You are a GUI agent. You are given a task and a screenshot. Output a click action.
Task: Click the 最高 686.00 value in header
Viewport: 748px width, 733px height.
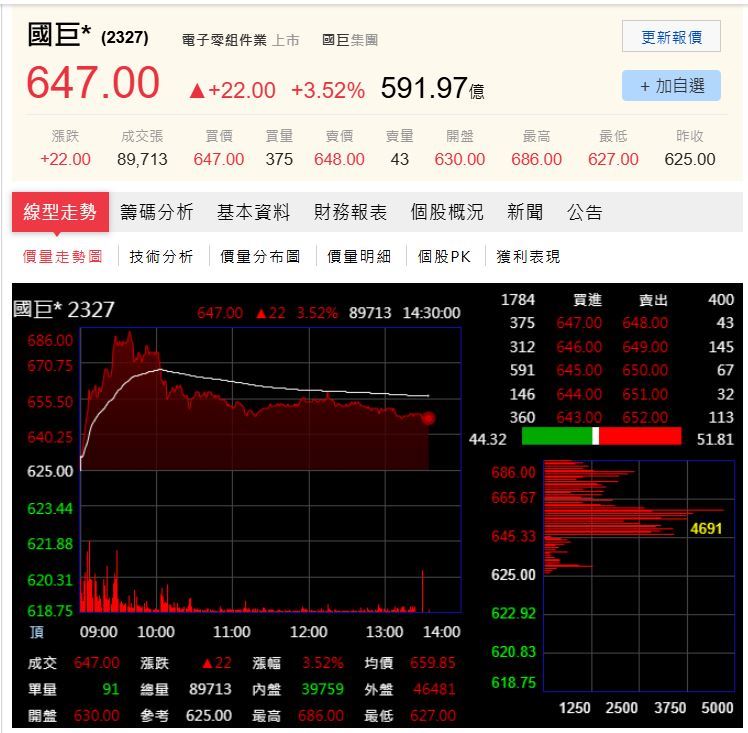point(537,159)
